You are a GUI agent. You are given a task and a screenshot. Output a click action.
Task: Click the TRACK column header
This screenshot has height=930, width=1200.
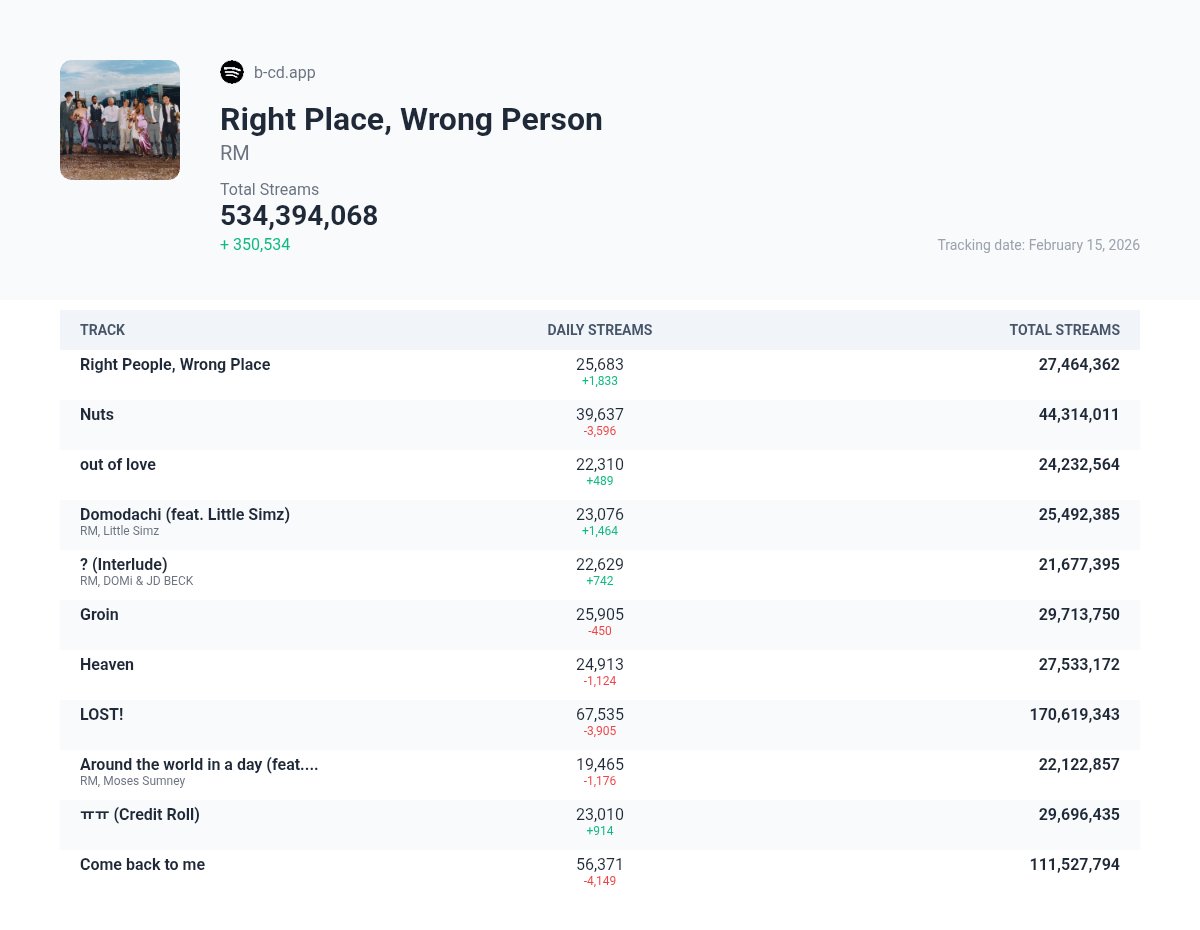point(103,330)
